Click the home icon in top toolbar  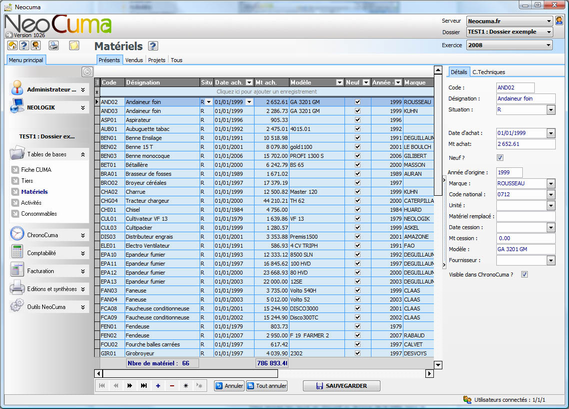coord(12,45)
